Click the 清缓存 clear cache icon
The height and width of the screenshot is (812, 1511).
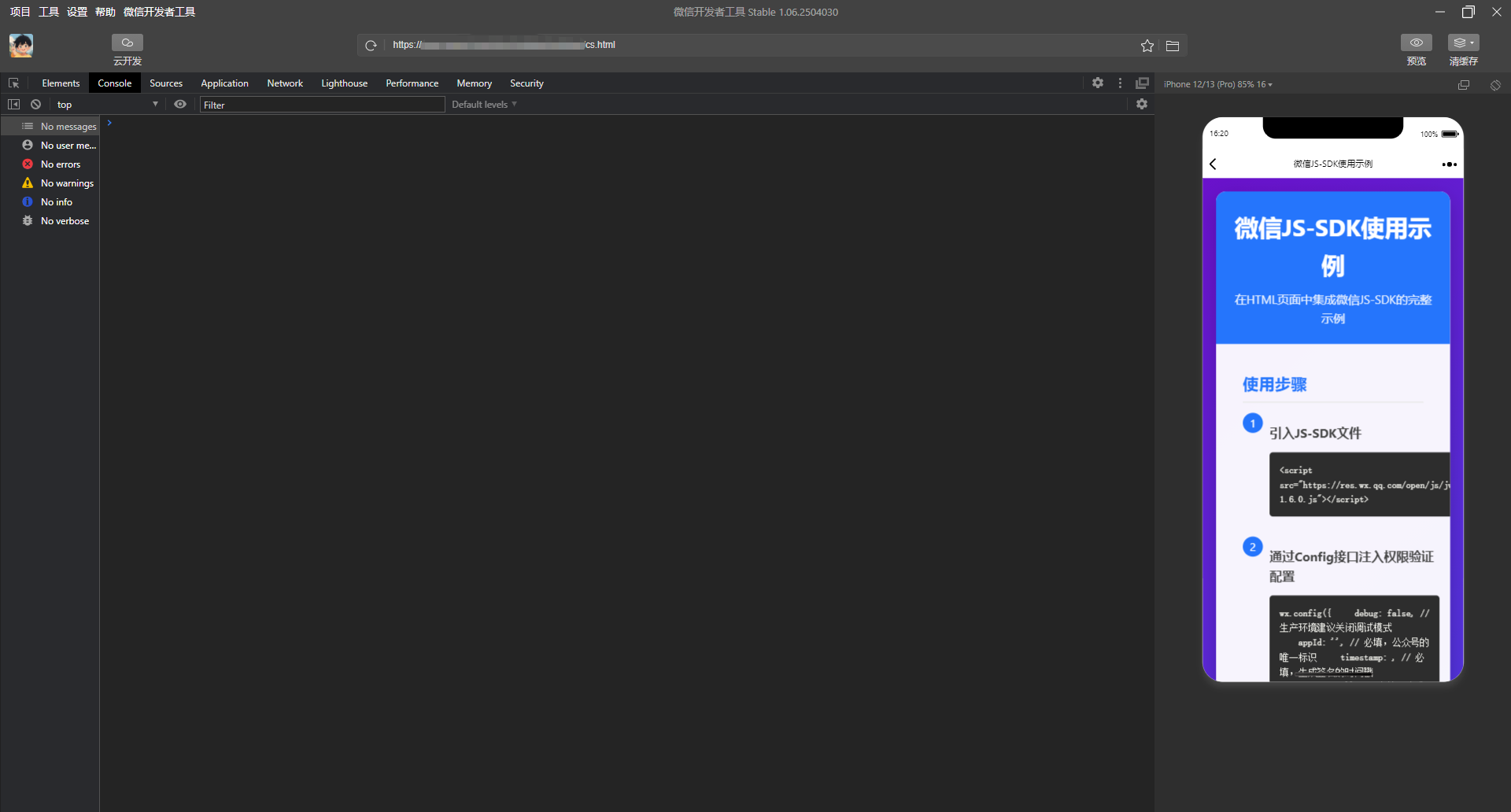click(1460, 42)
